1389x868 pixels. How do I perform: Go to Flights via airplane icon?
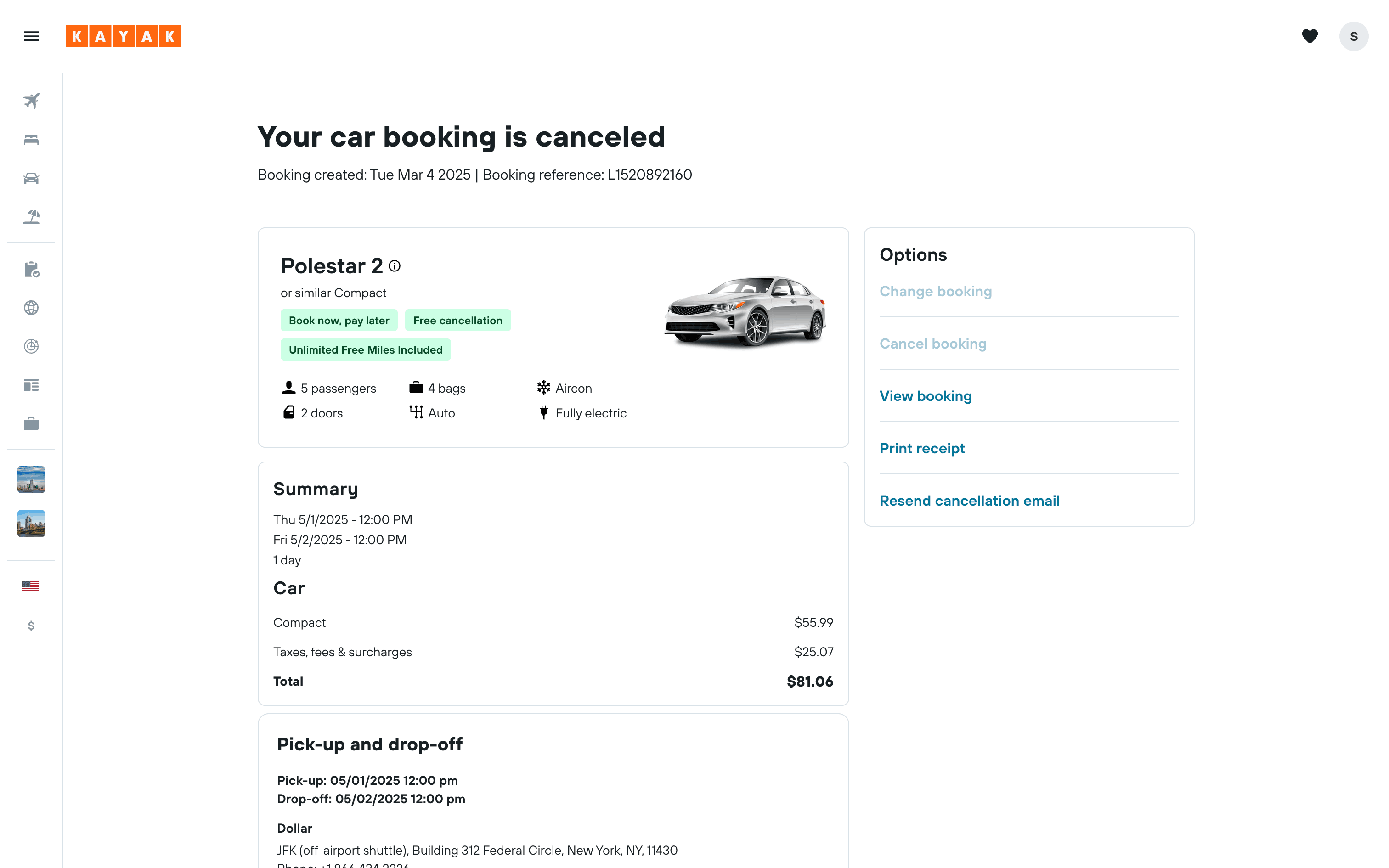(x=31, y=101)
